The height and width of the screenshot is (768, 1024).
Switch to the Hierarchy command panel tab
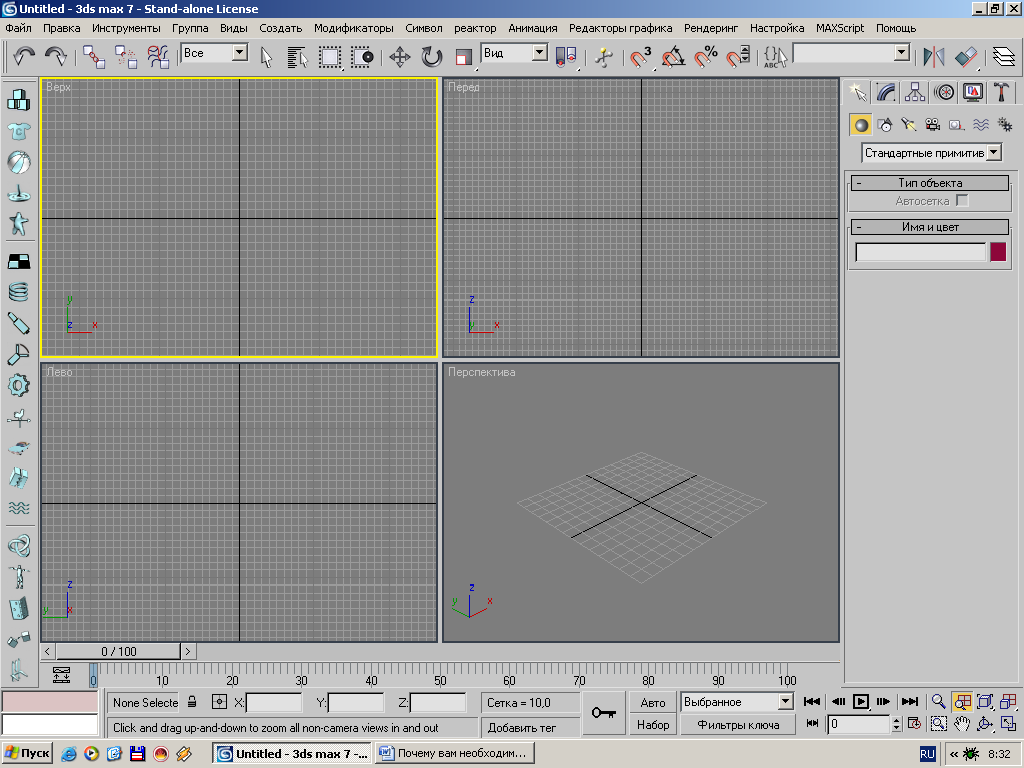915,92
